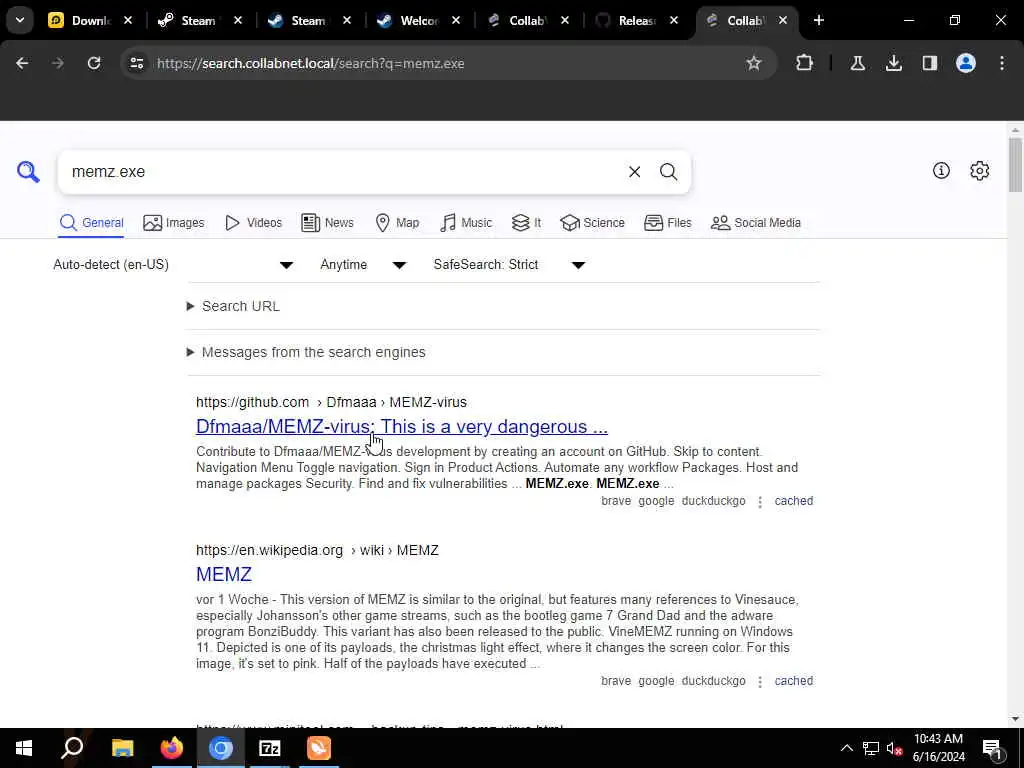Select the Map search category

point(397,223)
